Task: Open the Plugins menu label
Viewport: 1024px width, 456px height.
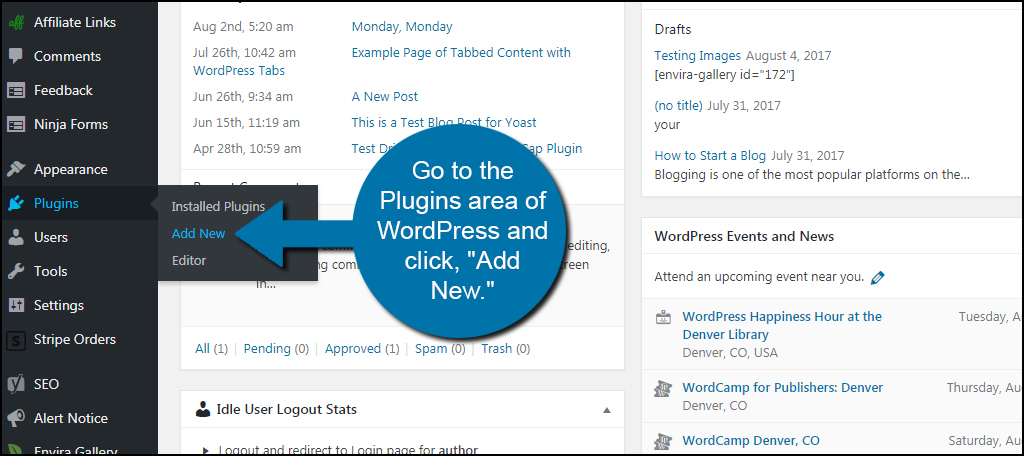Action: pos(56,203)
